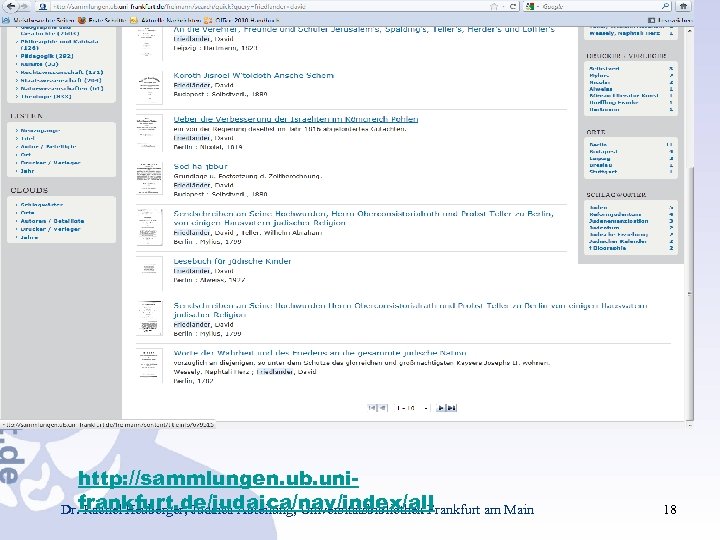Open the news feed bookmark in bookmarks bar

(165, 20)
